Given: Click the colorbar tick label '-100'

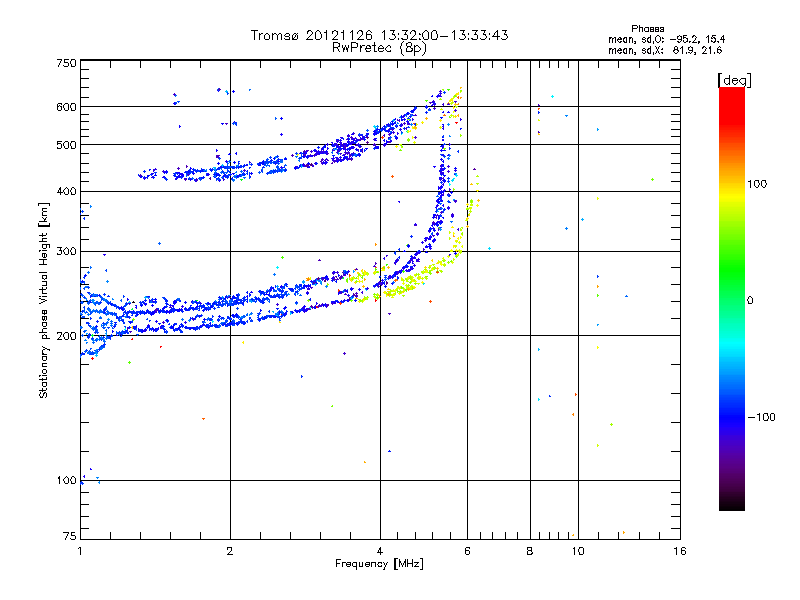Looking at the screenshot, I should pyautogui.click(x=762, y=417).
